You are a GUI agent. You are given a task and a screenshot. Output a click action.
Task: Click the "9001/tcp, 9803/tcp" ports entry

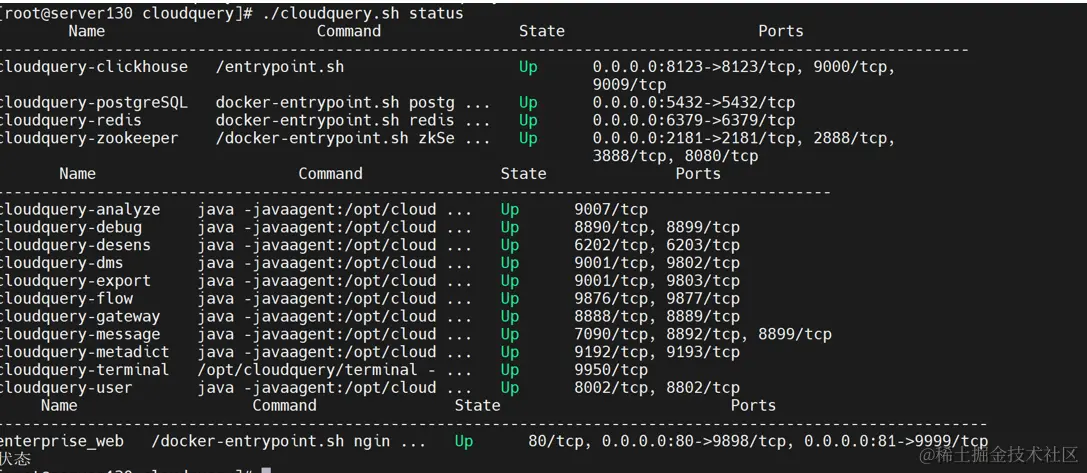pos(657,281)
